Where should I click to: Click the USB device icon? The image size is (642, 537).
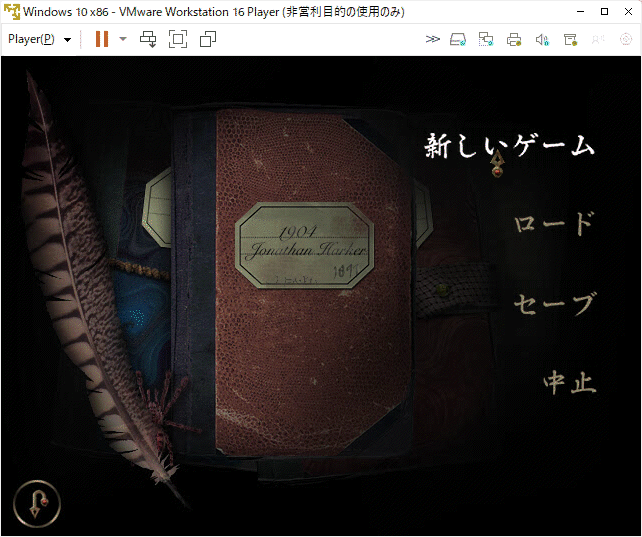coord(570,39)
